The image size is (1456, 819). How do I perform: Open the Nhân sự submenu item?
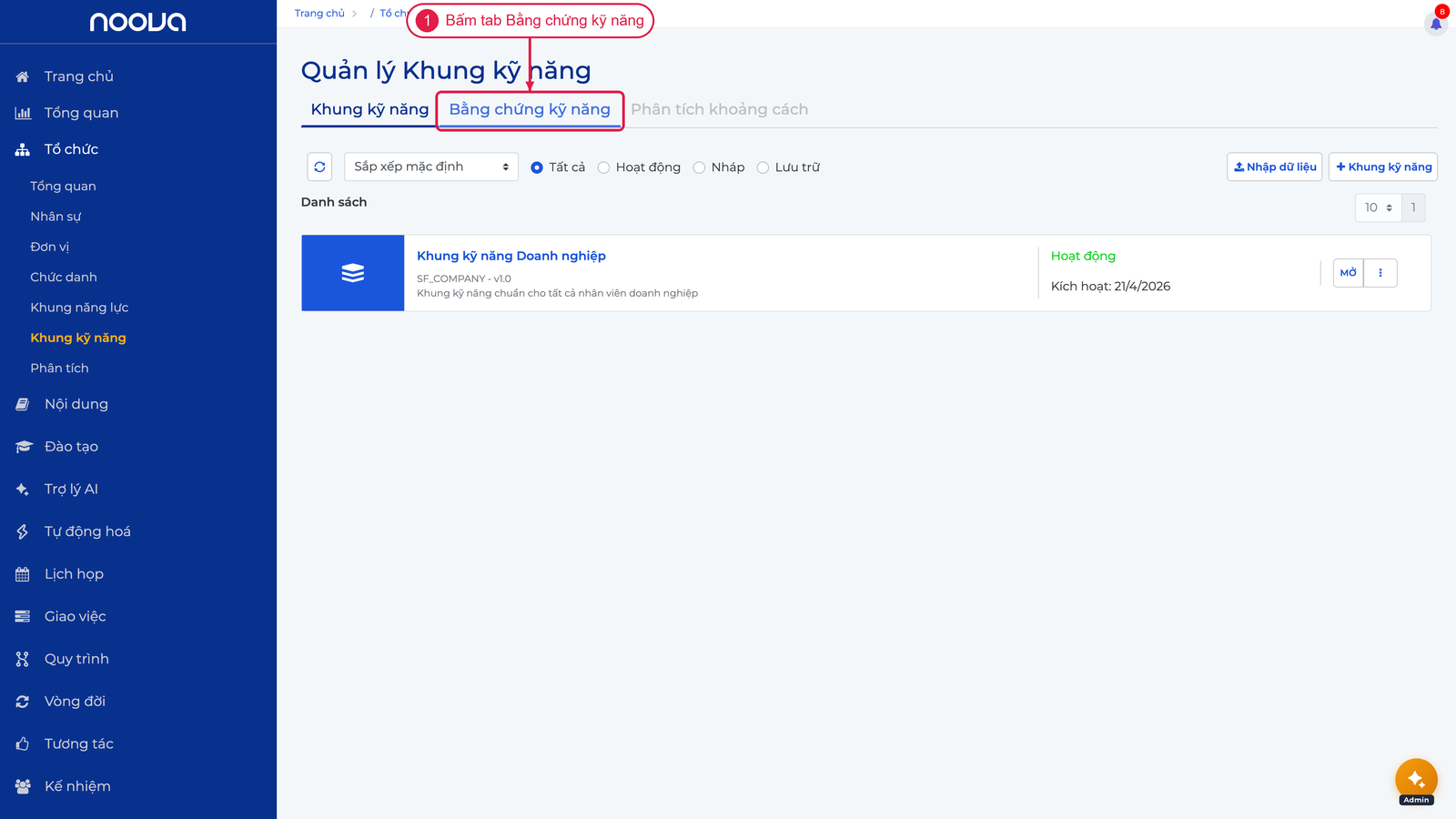click(x=56, y=217)
